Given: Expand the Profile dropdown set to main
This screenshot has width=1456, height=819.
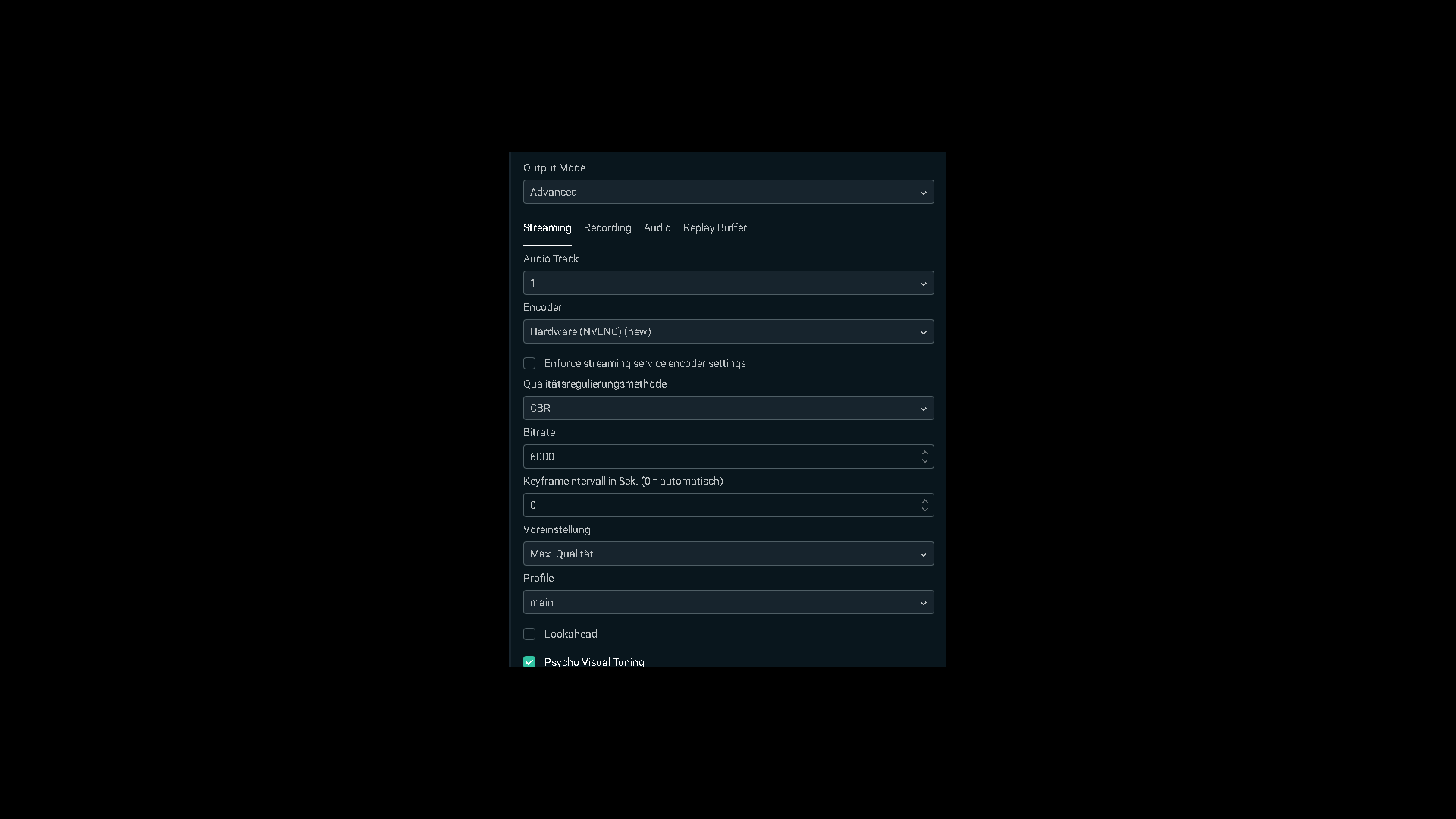Looking at the screenshot, I should 728,602.
